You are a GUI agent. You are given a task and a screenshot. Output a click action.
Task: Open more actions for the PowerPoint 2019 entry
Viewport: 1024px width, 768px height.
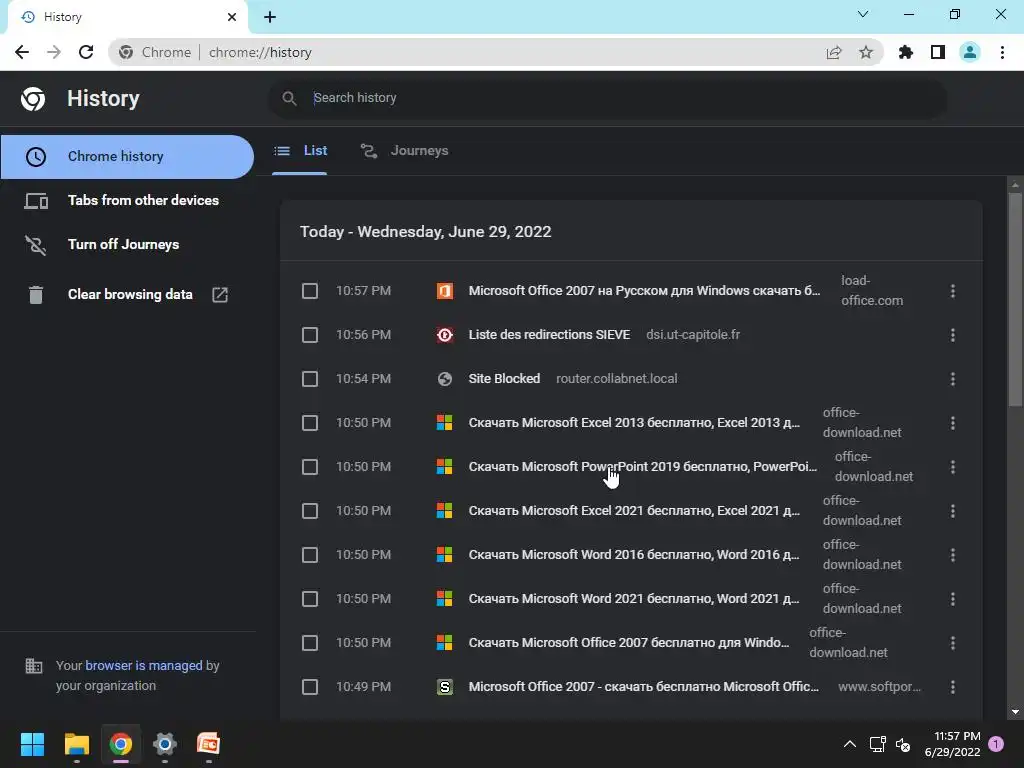click(x=953, y=467)
